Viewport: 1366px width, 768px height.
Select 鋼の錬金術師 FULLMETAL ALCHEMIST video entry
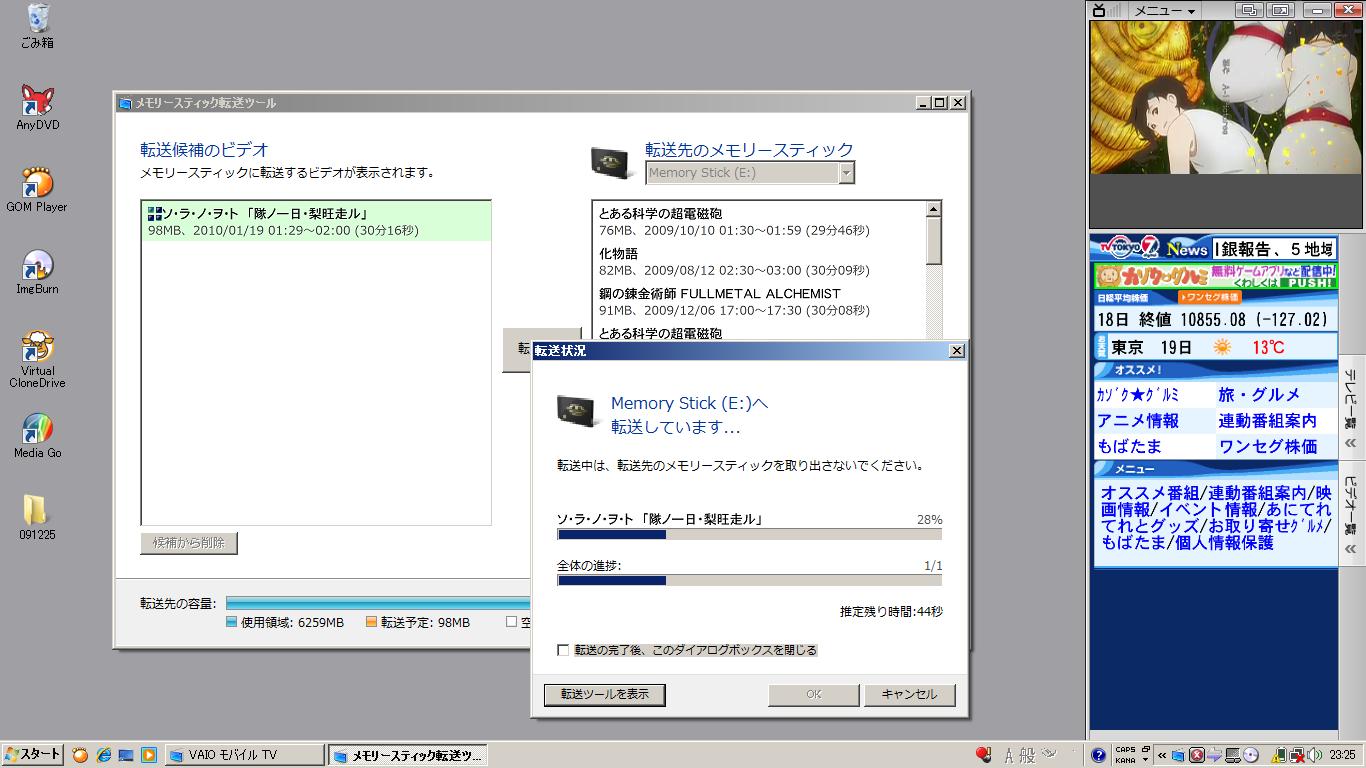(x=760, y=302)
